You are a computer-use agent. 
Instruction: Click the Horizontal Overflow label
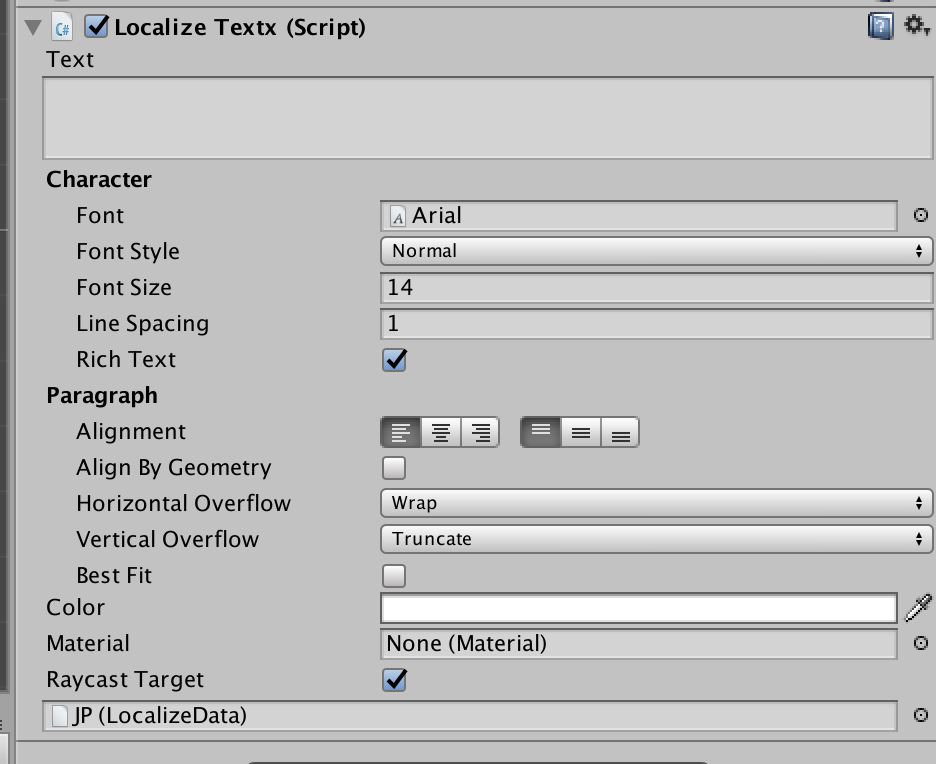click(x=184, y=504)
